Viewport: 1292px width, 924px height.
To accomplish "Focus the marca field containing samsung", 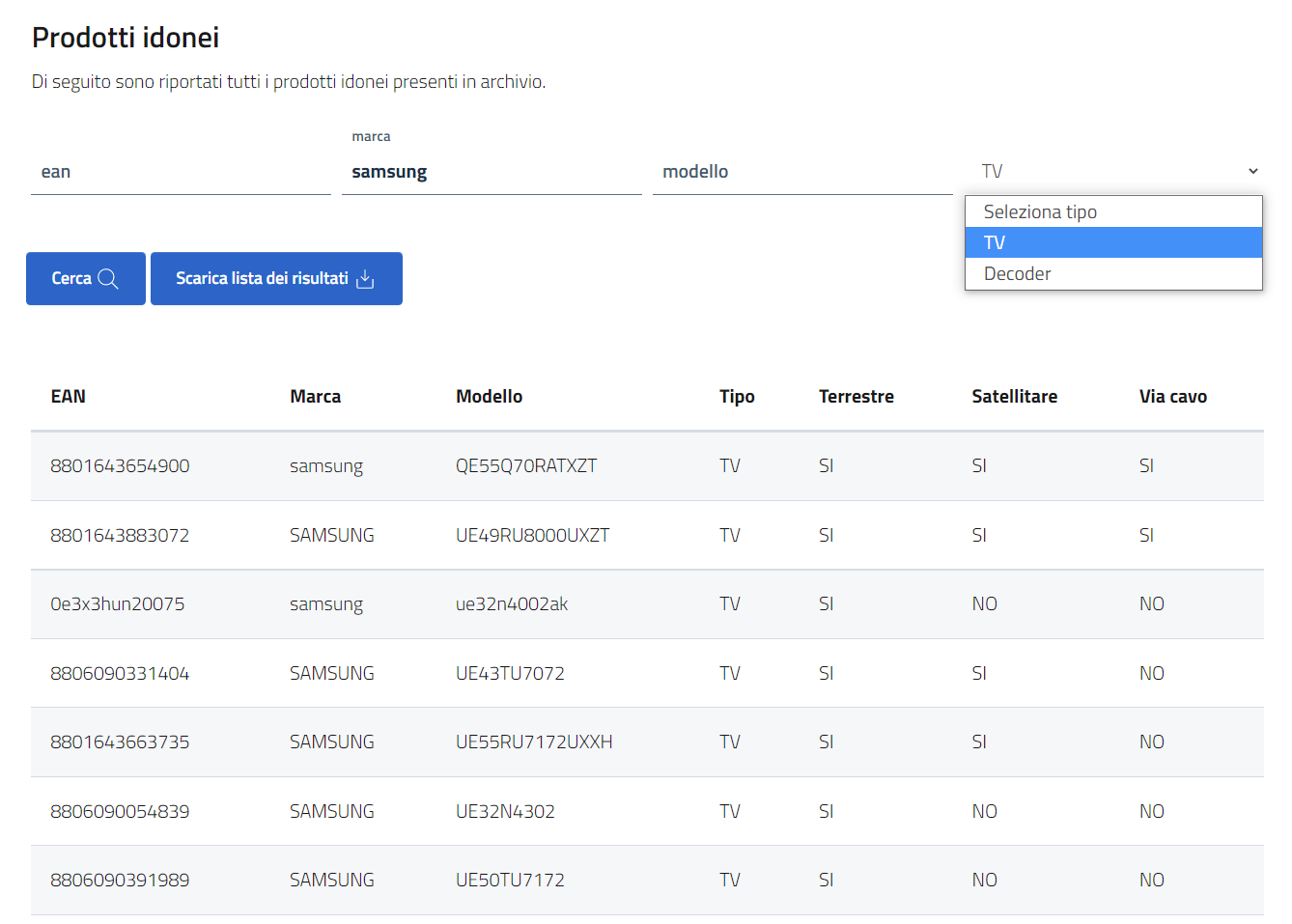I will [x=491, y=172].
